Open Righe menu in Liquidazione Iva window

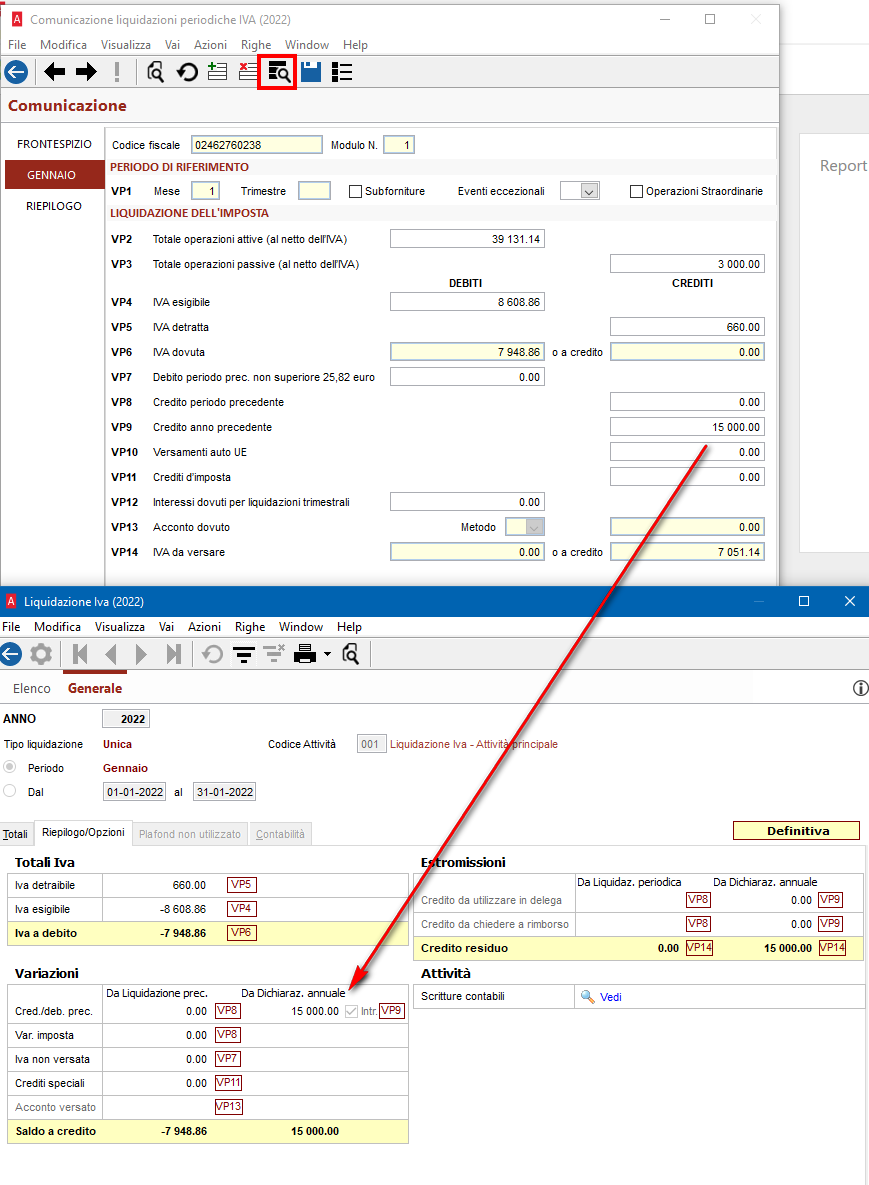click(250, 627)
